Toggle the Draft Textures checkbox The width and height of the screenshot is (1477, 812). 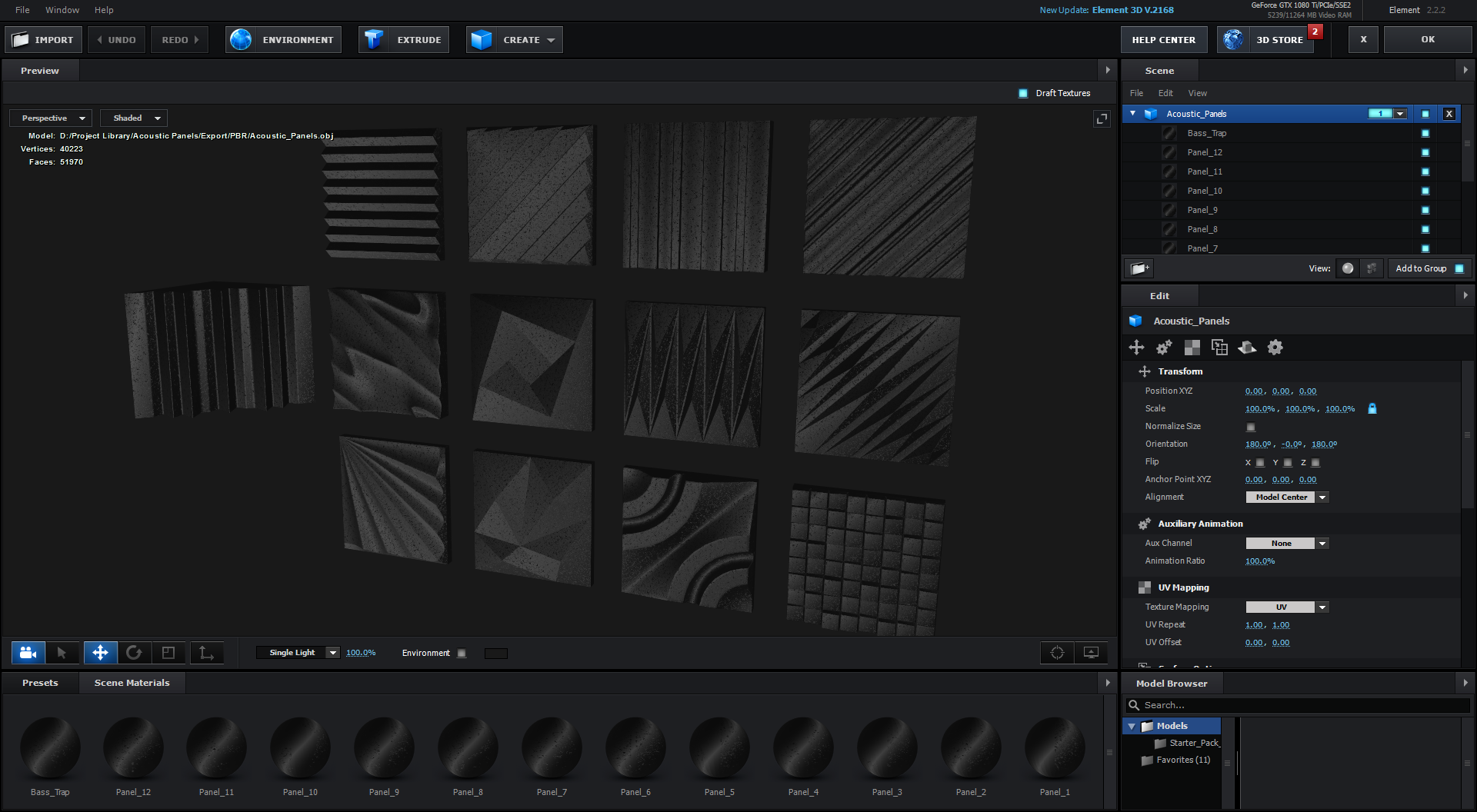tap(1023, 93)
